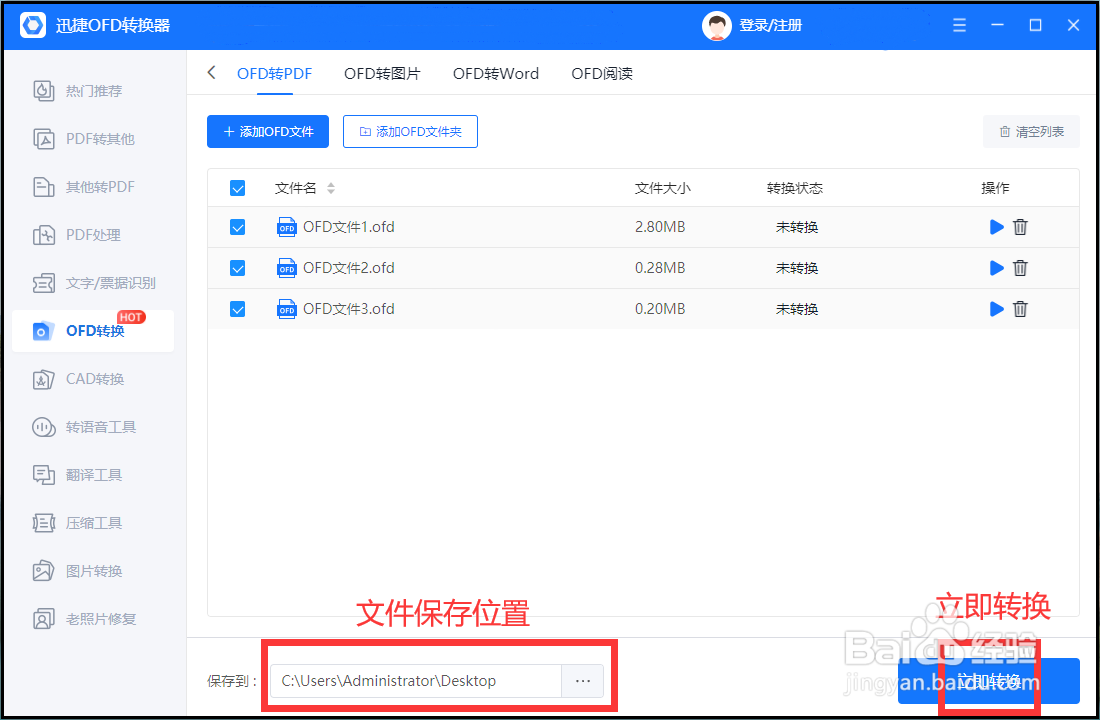Click the 0.28MB file size cell
Screen dimensions: 1100x720
[x=660, y=268]
